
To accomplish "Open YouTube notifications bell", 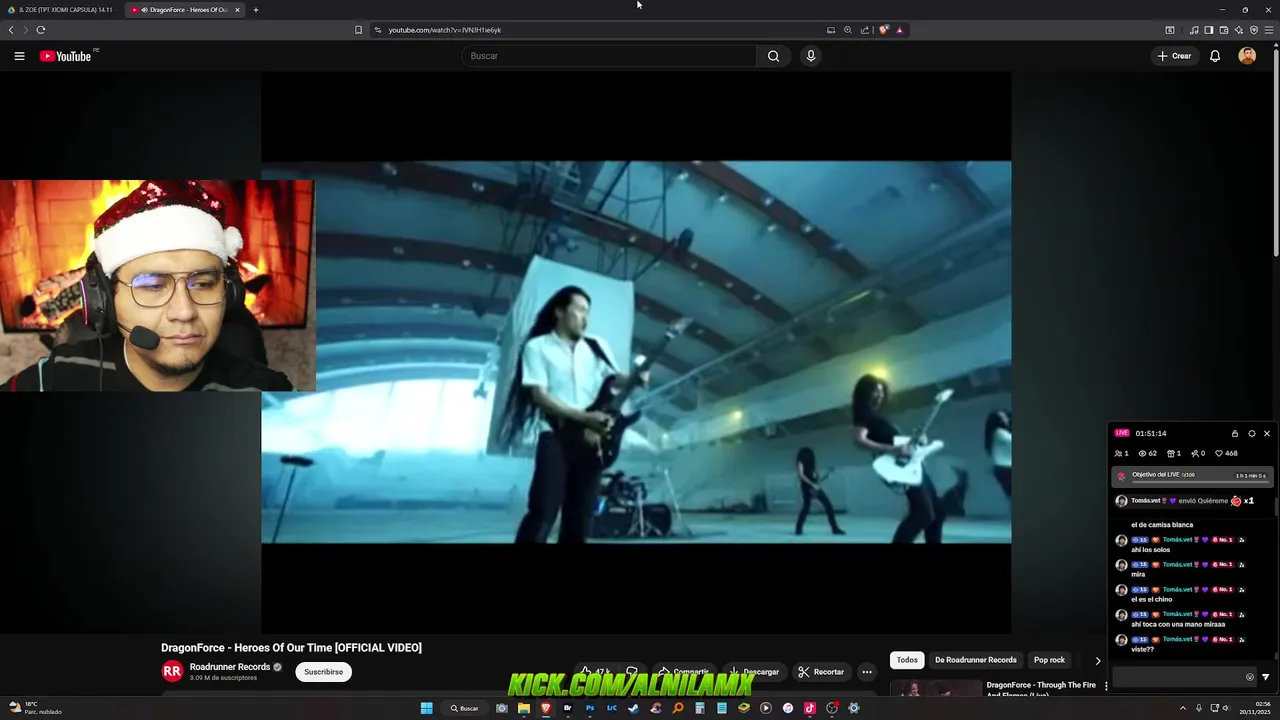I will pos(1215,56).
